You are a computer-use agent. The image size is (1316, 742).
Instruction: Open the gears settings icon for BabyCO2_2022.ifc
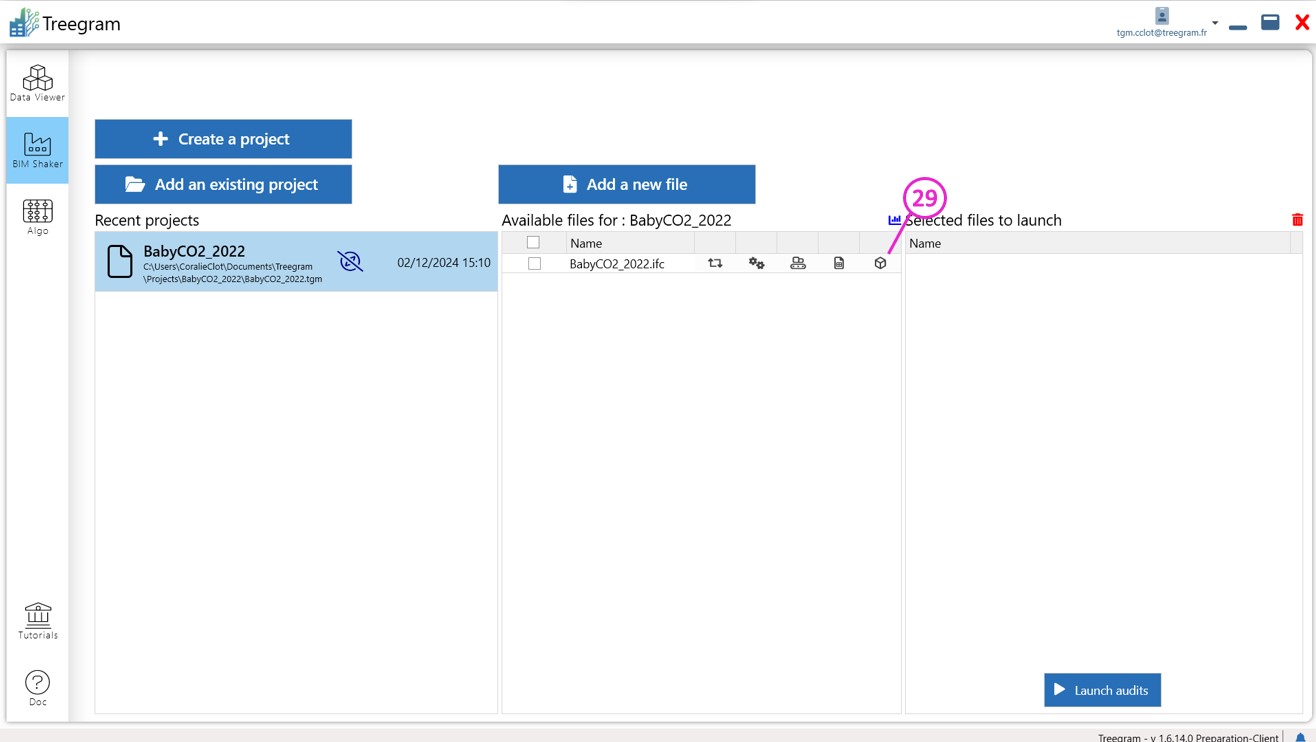pos(757,263)
